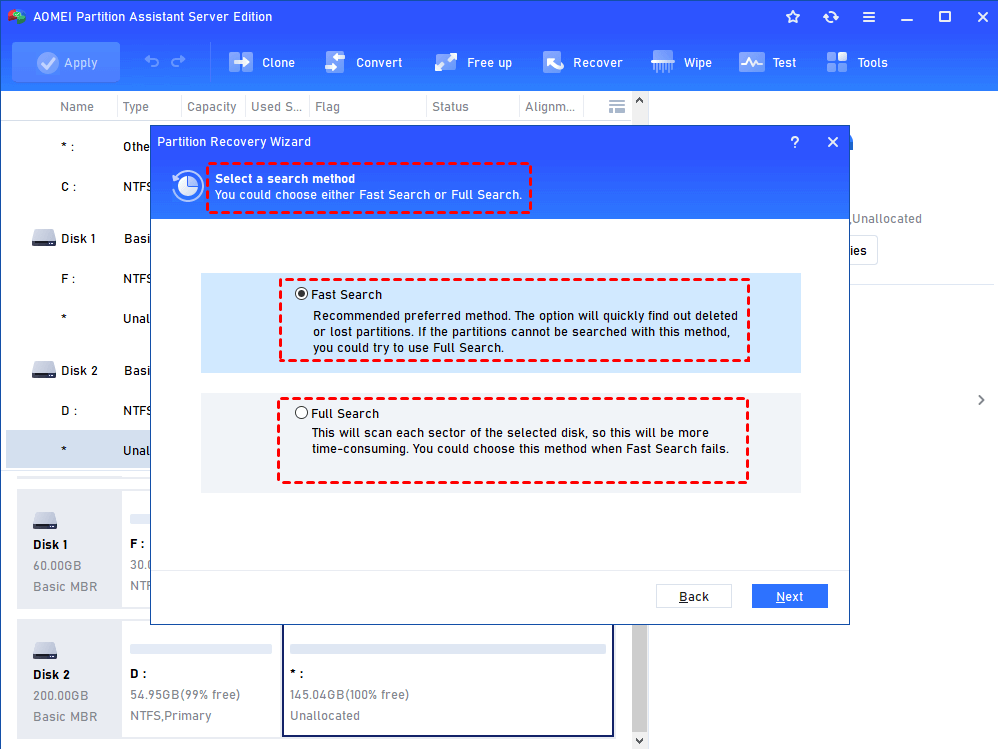998x749 pixels.
Task: Select unallocated row under Disk 1
Action: tap(78, 318)
